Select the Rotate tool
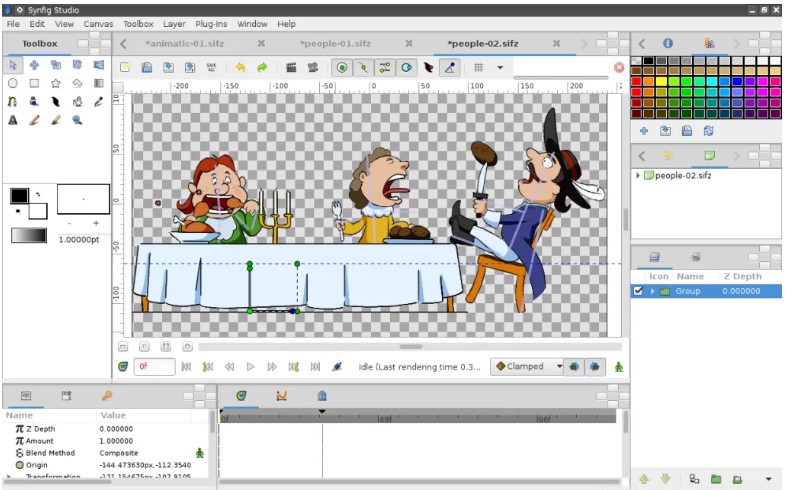787x490 pixels. point(77,65)
